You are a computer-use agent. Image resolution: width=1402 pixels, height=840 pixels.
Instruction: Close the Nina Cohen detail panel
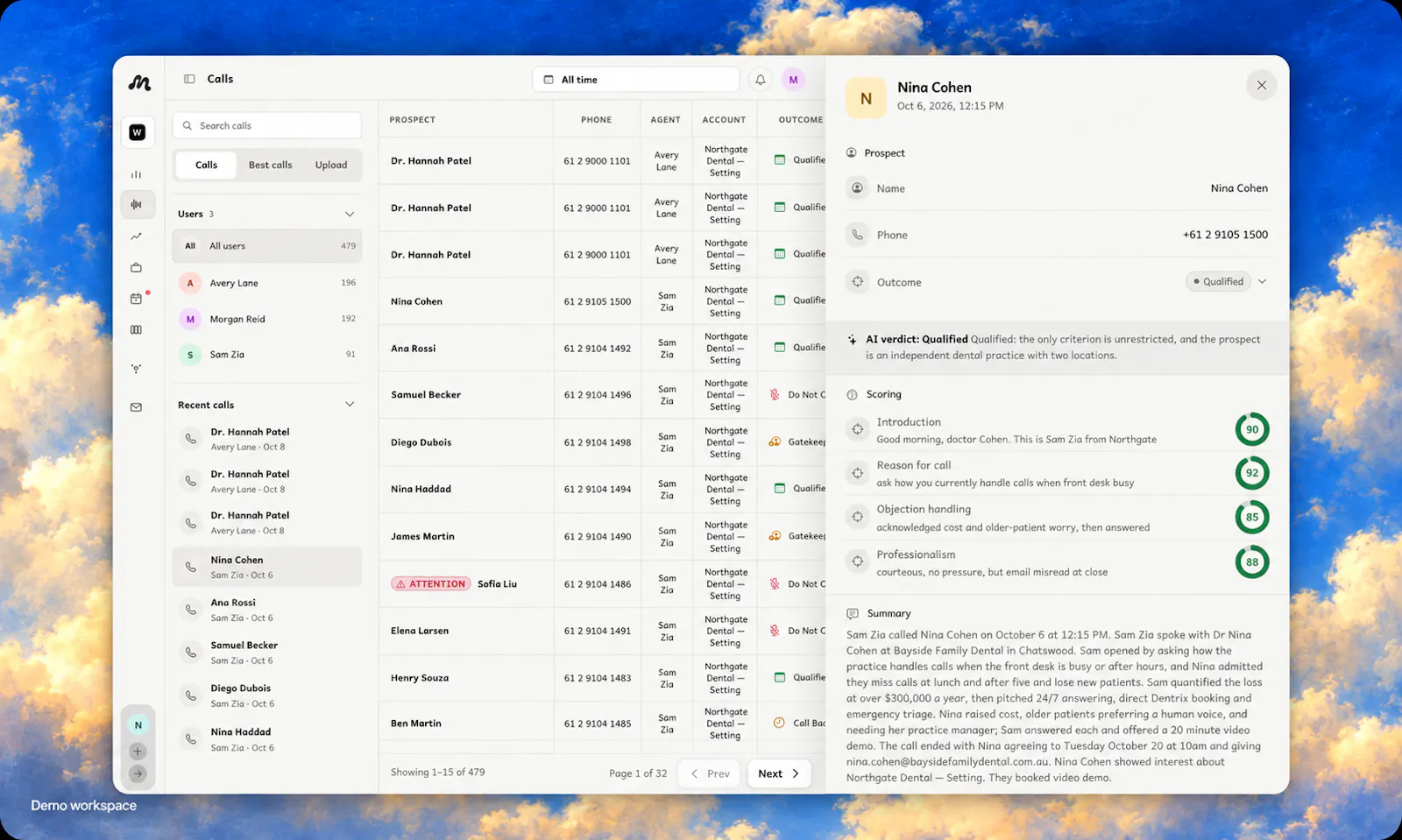1262,85
